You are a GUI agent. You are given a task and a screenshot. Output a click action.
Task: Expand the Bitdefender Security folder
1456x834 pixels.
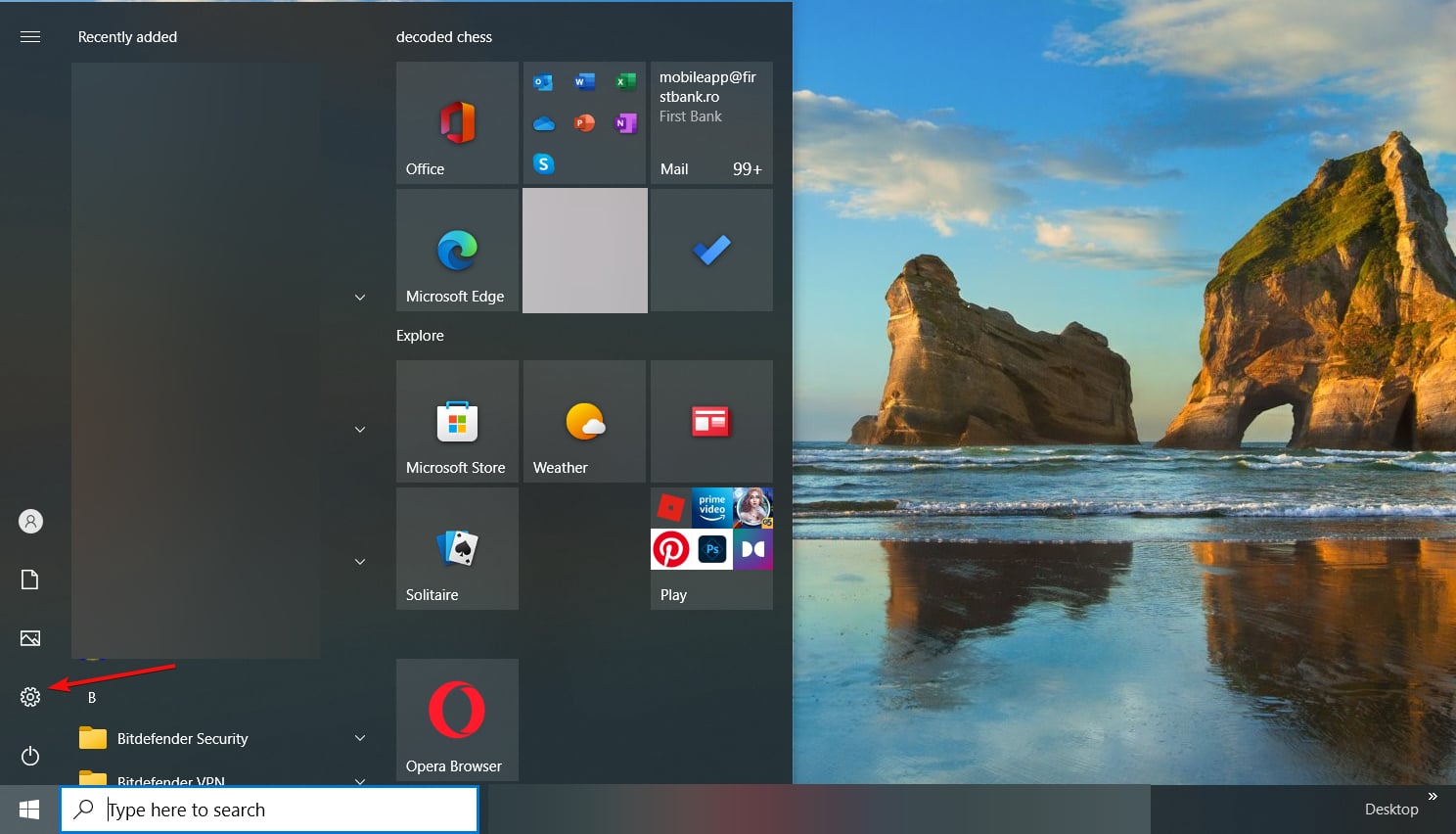359,737
